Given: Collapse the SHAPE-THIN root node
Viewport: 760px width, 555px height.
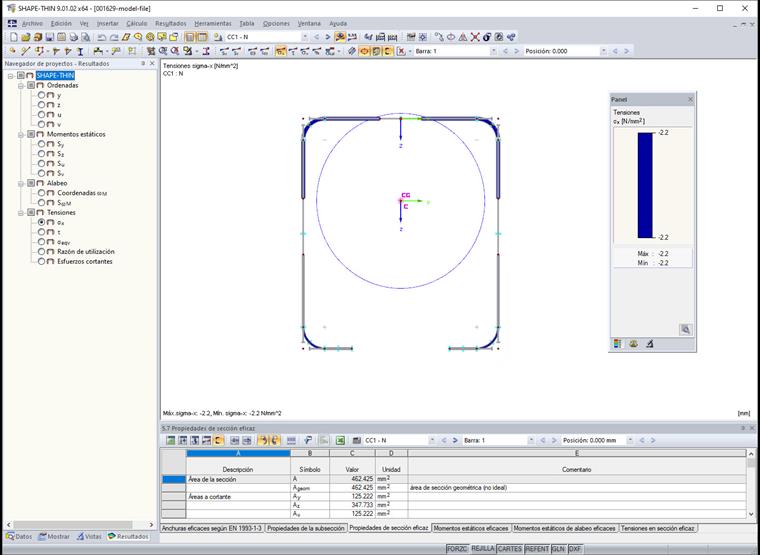Looking at the screenshot, I should pyautogui.click(x=10, y=76).
